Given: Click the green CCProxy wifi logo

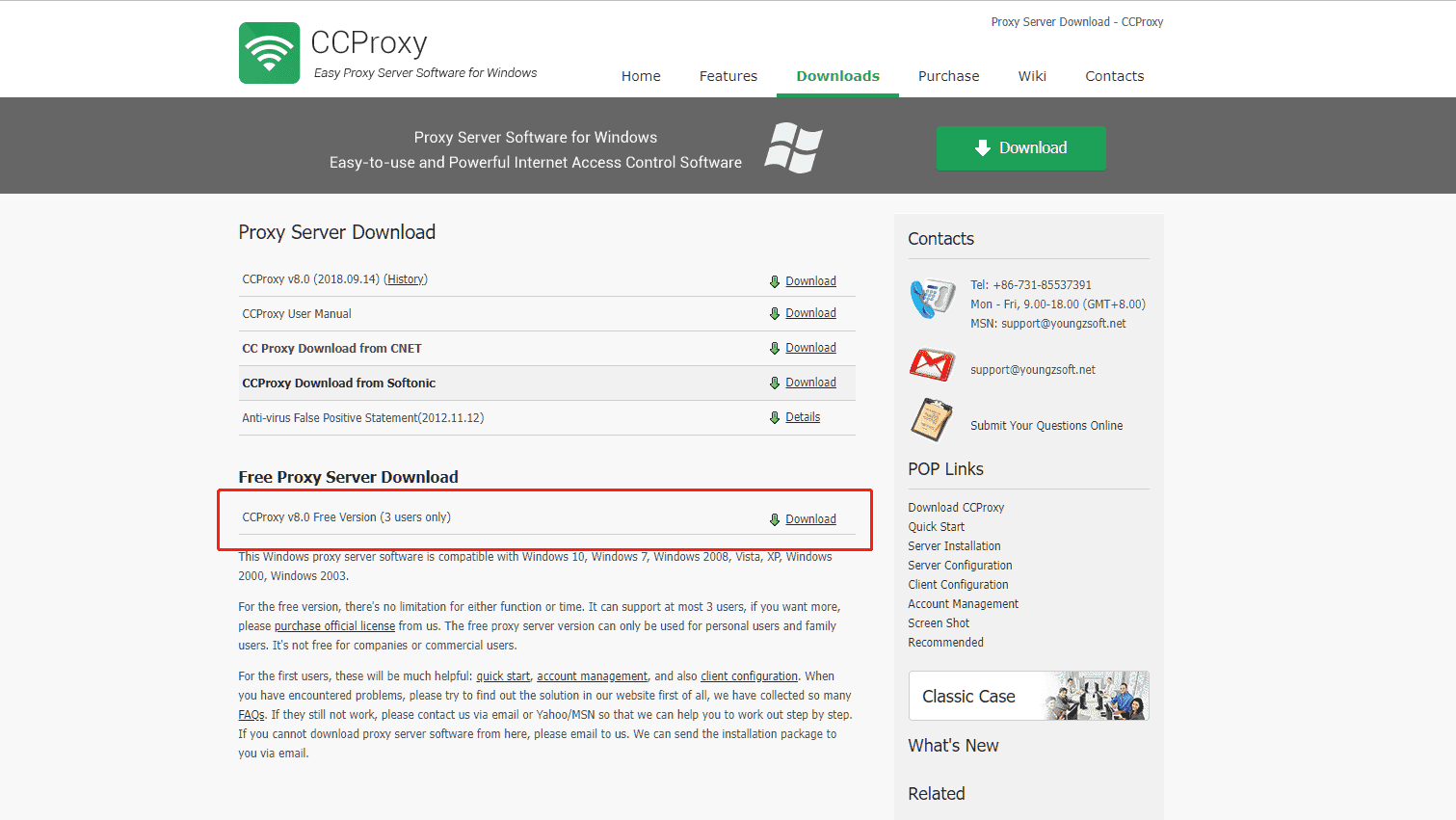Looking at the screenshot, I should [269, 53].
